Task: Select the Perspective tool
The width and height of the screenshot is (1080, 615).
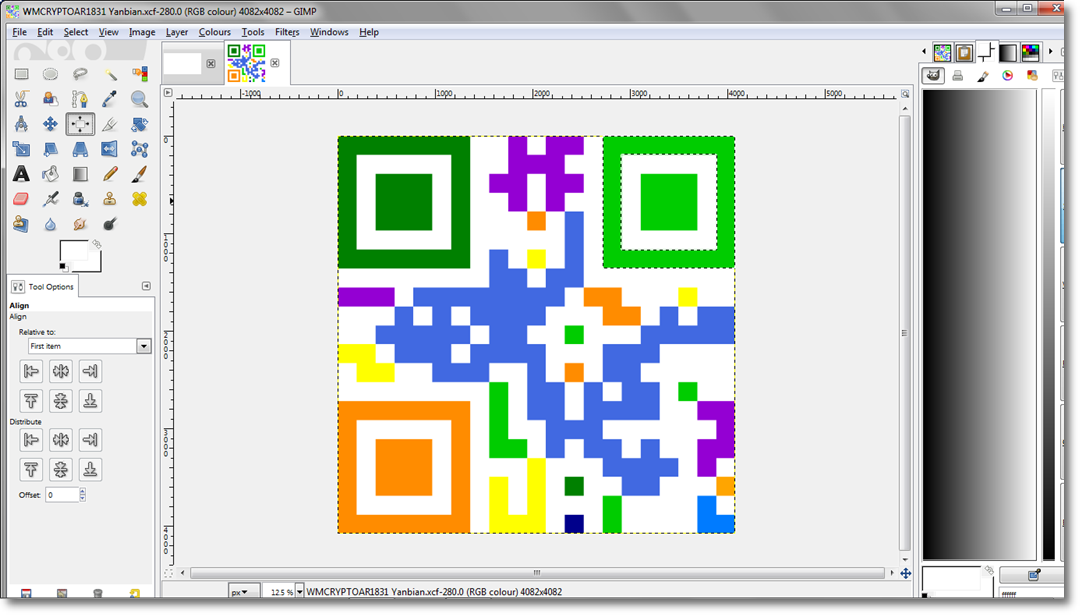Action: pos(80,149)
